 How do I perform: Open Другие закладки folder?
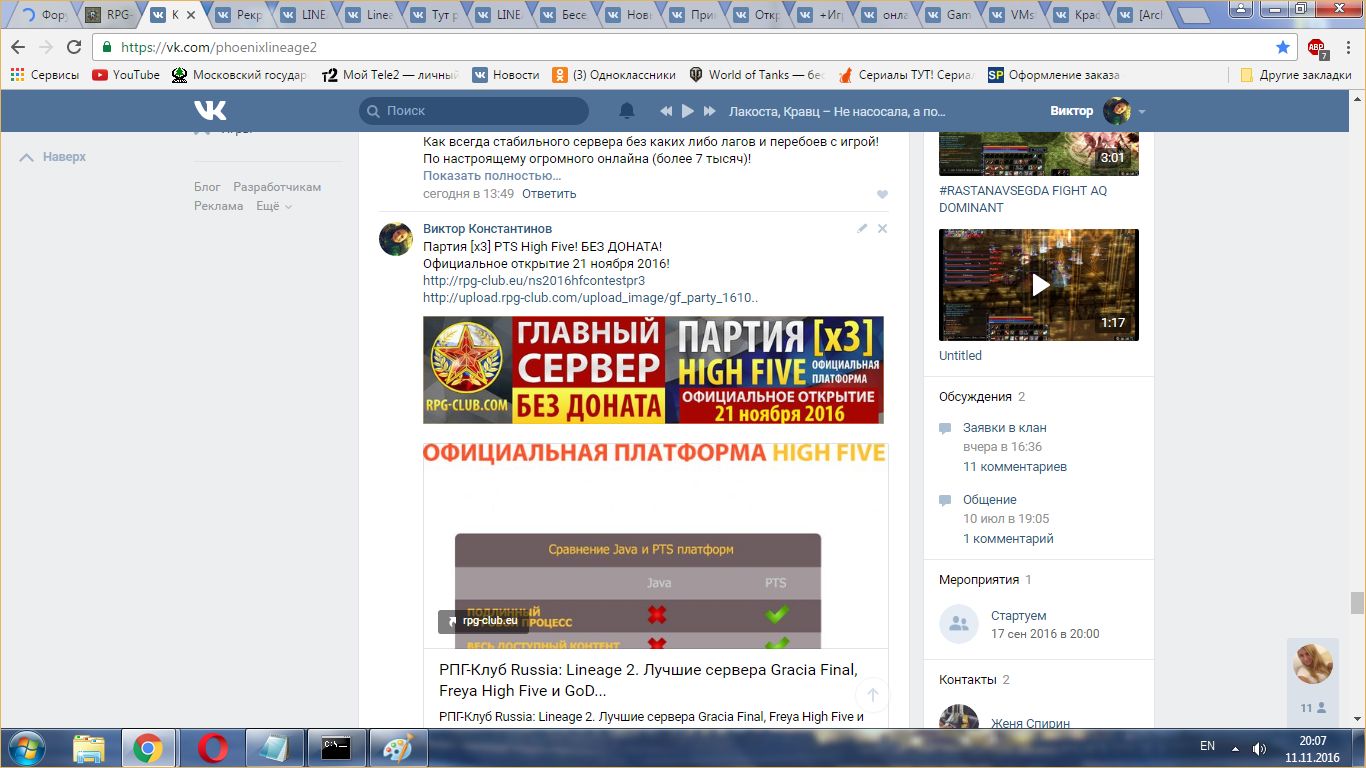click(1295, 75)
